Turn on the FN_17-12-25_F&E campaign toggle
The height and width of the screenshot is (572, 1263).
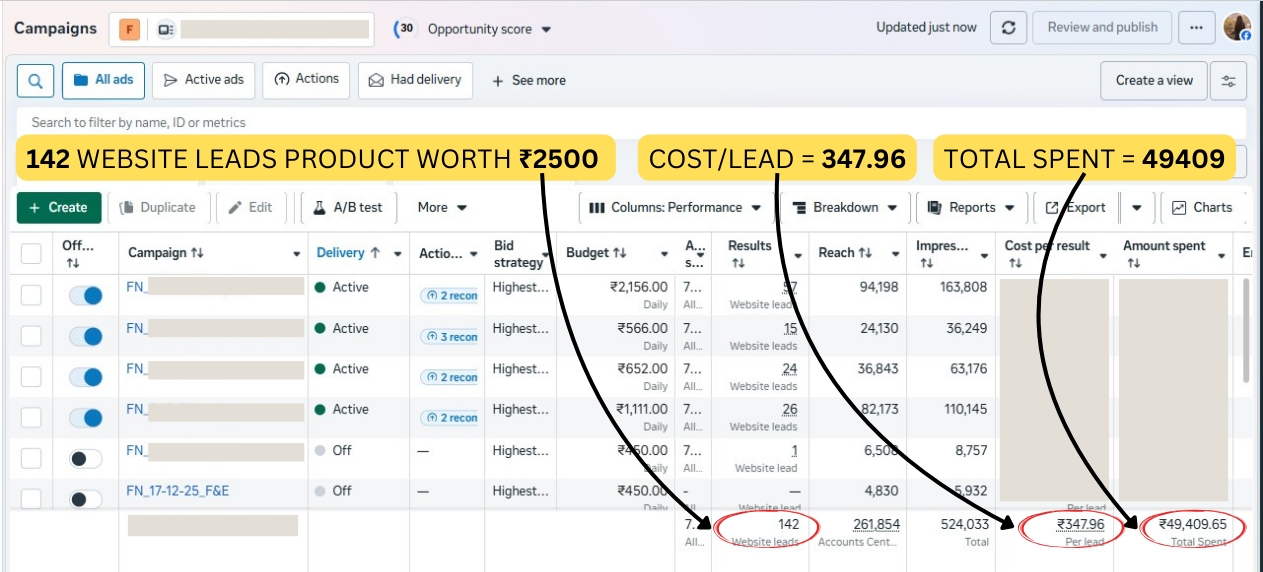[x=85, y=499]
